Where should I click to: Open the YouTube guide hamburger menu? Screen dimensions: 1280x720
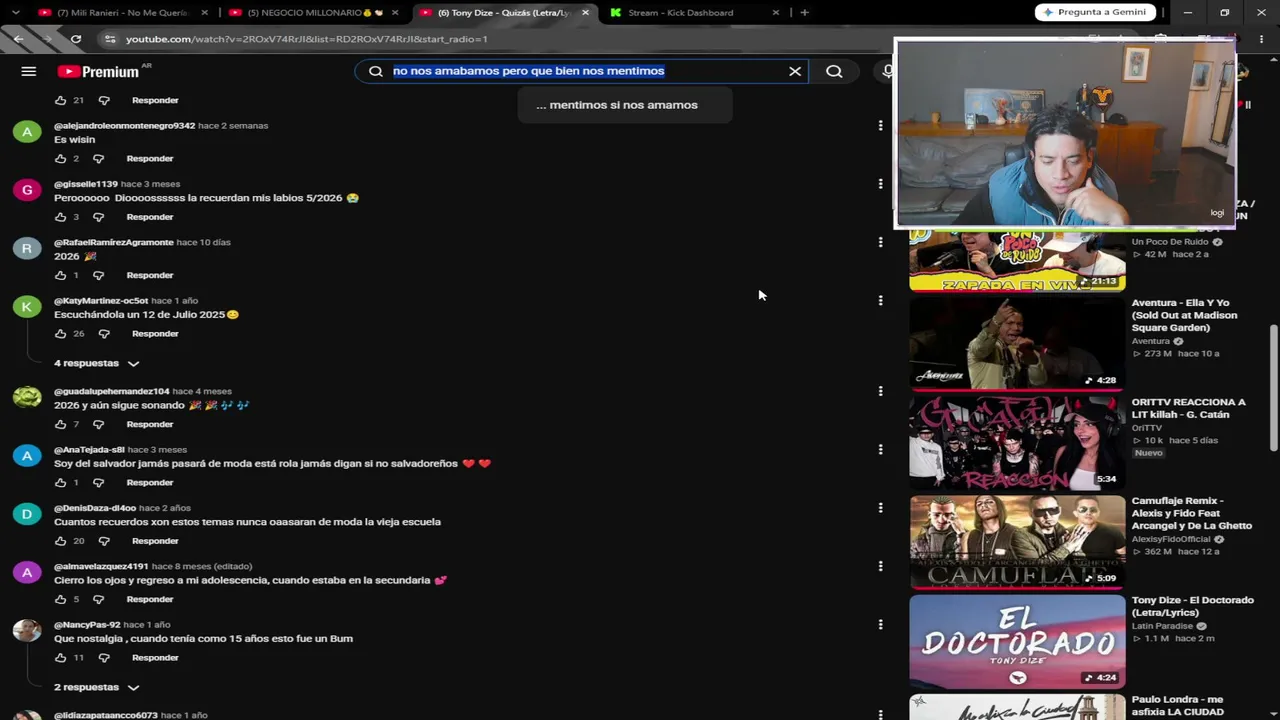28,71
